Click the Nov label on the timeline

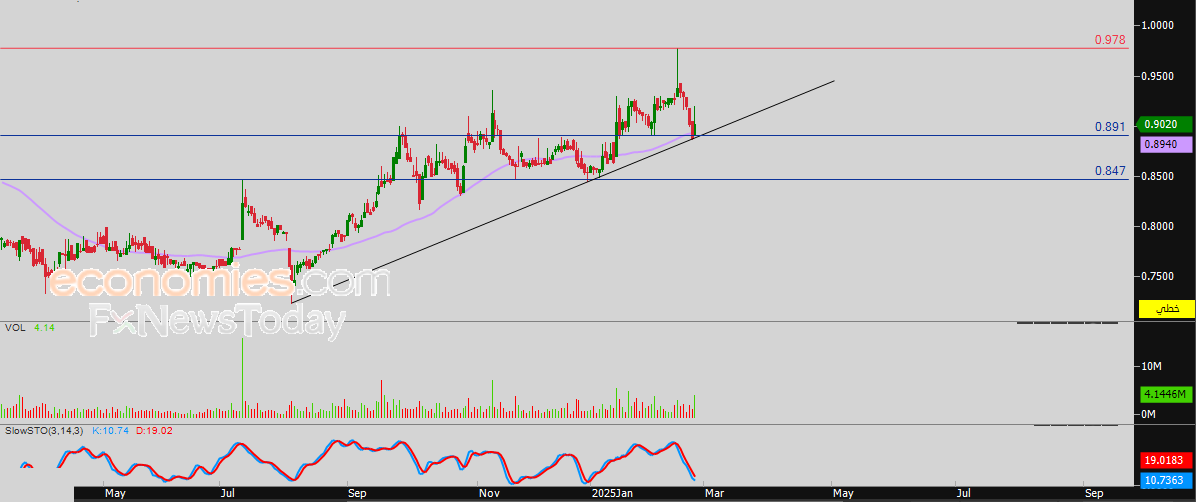(x=488, y=494)
